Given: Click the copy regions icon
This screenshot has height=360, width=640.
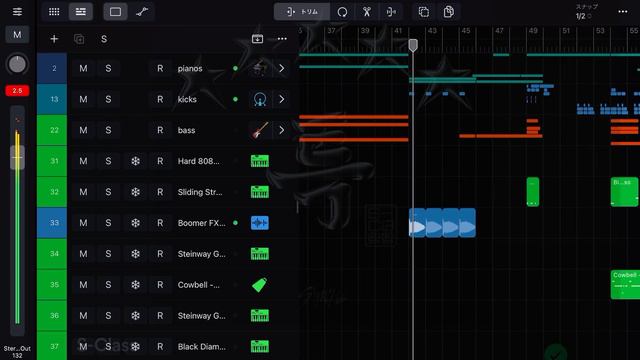Looking at the screenshot, I should pos(424,12).
